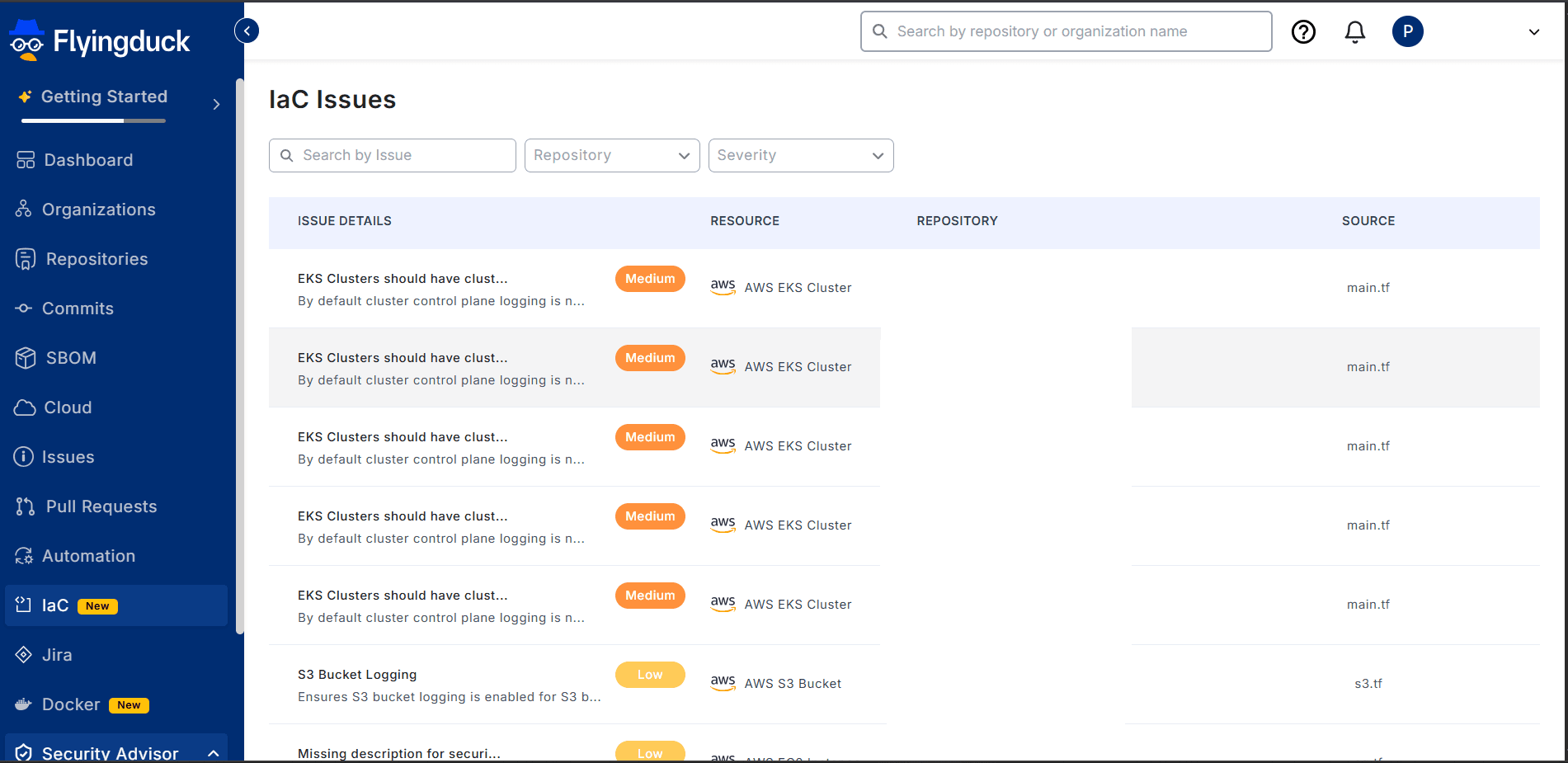Collapse sidebar with the arrow button

pyautogui.click(x=247, y=31)
